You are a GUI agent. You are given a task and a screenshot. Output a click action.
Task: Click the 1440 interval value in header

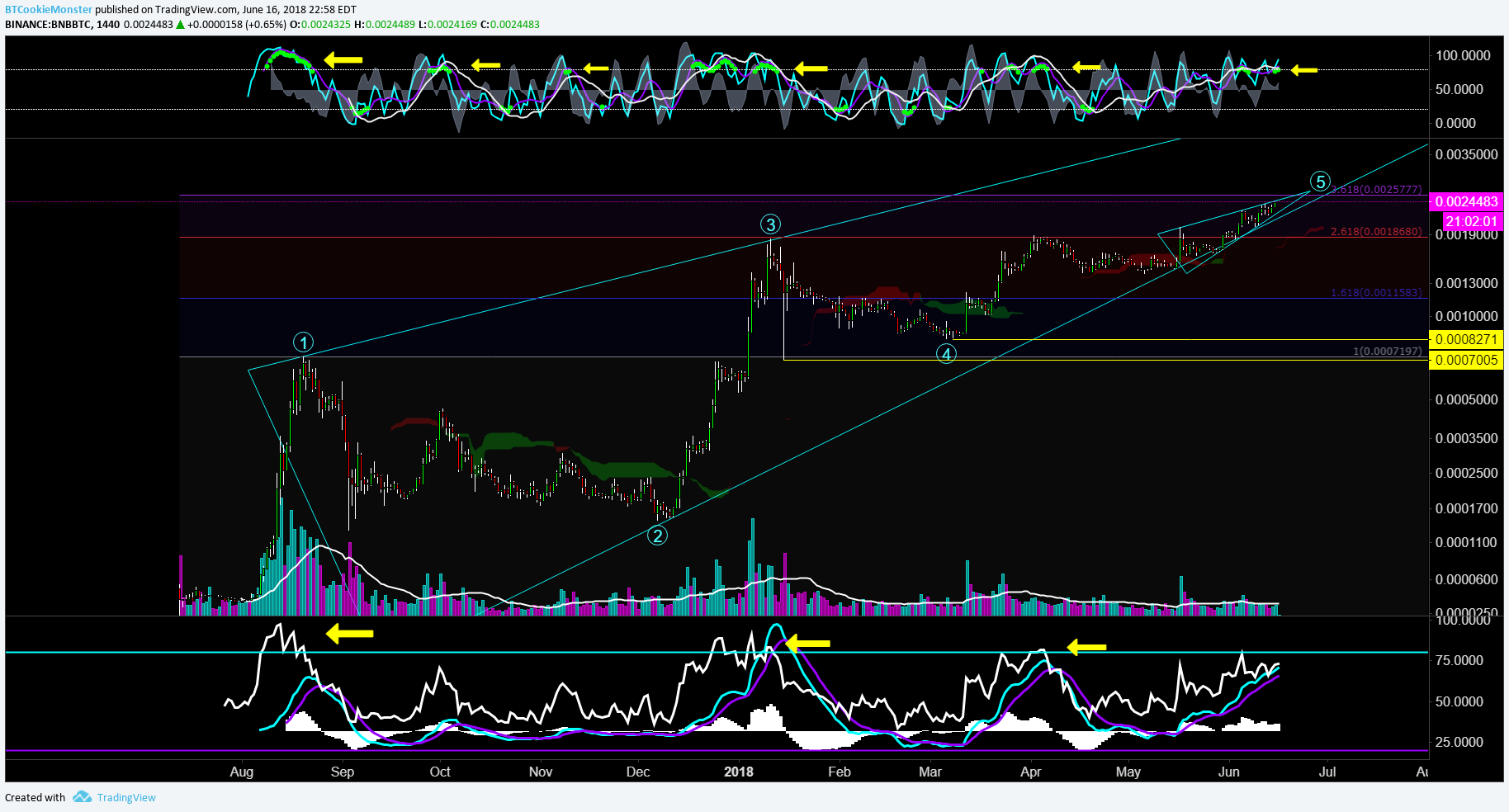point(108,24)
